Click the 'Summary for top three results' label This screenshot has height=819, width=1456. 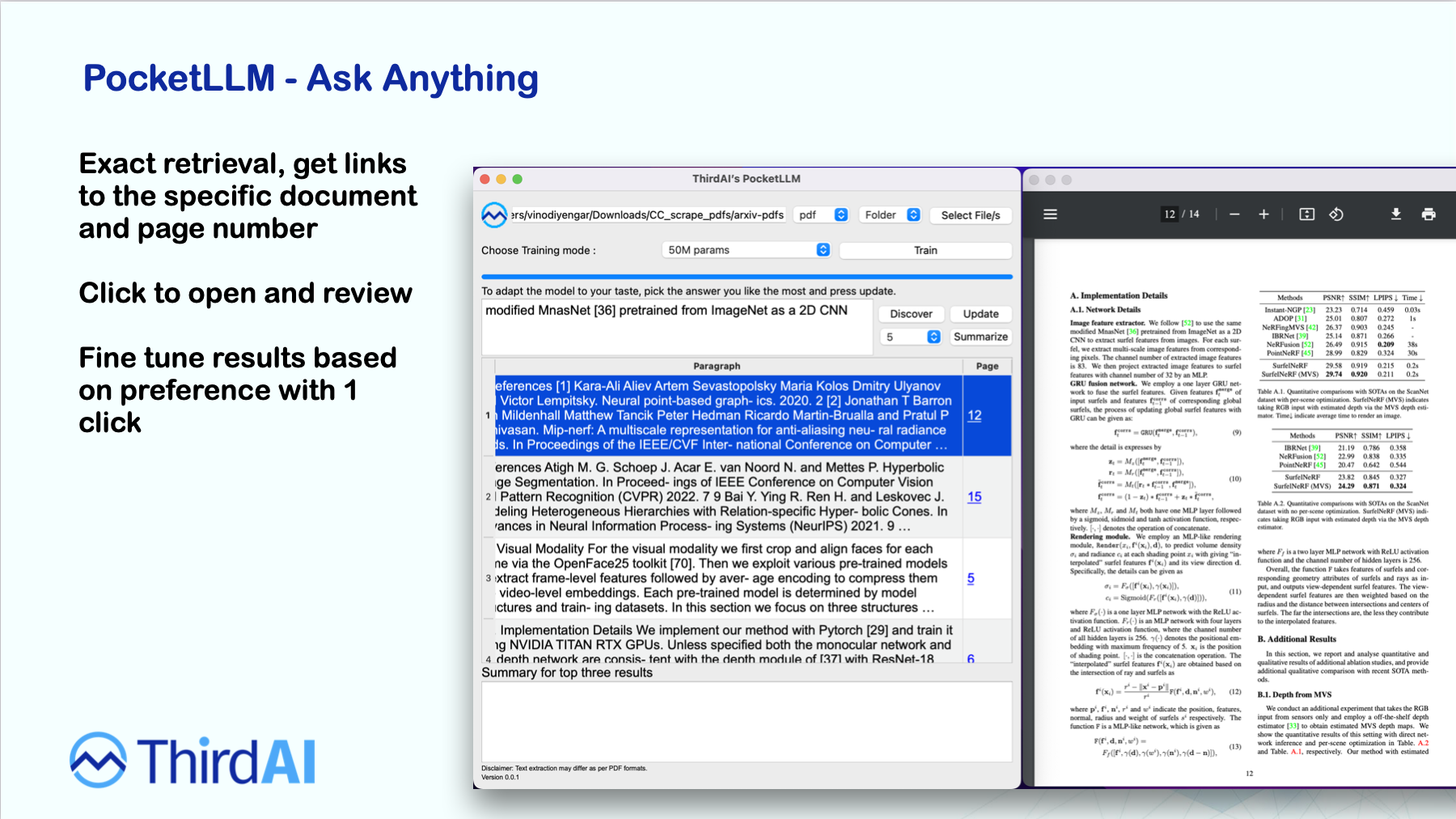(x=567, y=673)
